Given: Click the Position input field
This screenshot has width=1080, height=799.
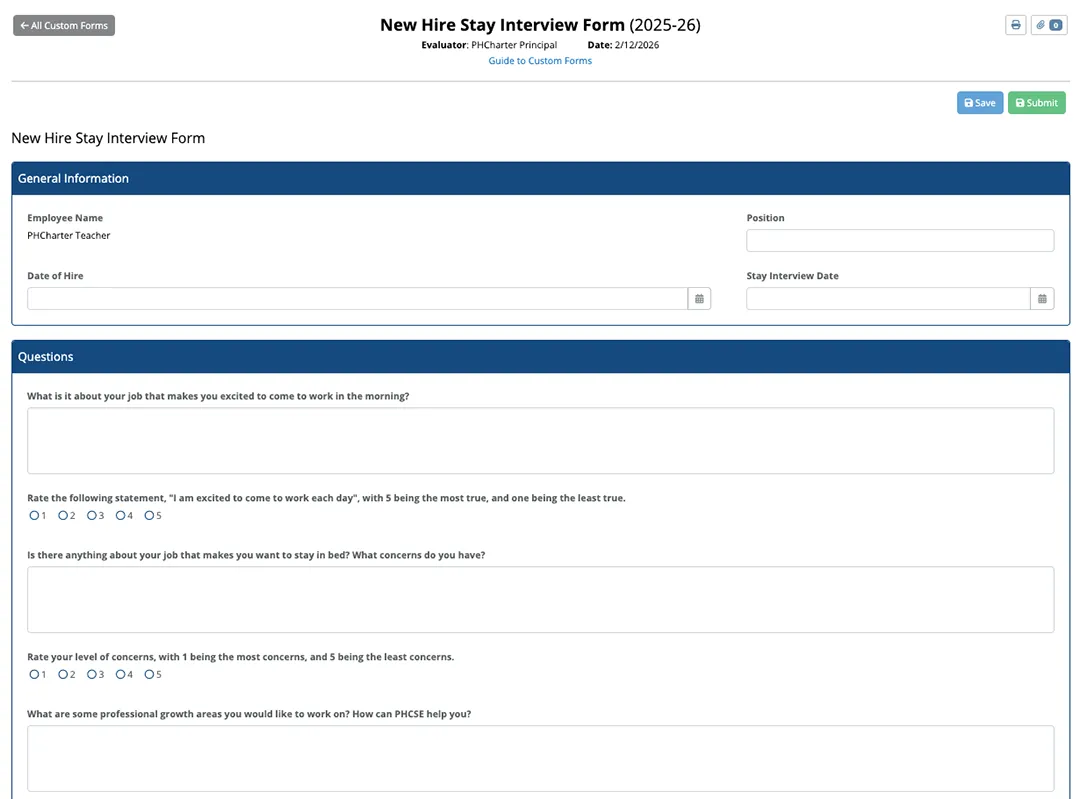Looking at the screenshot, I should click(899, 241).
